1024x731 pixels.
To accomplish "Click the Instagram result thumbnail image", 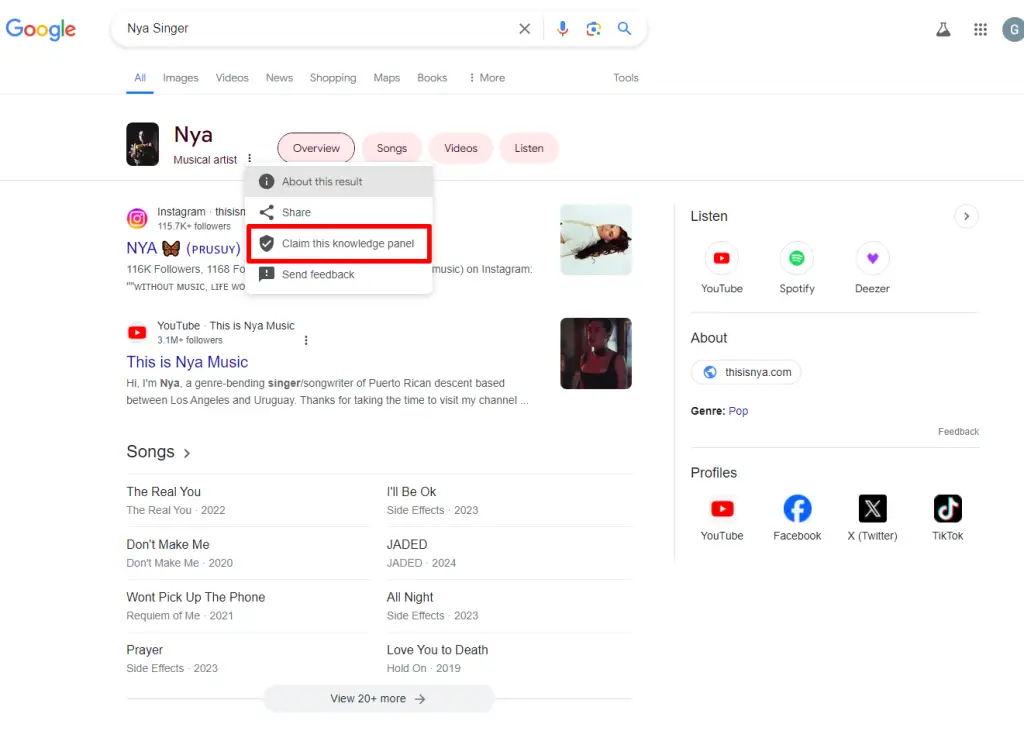I will (596, 240).
